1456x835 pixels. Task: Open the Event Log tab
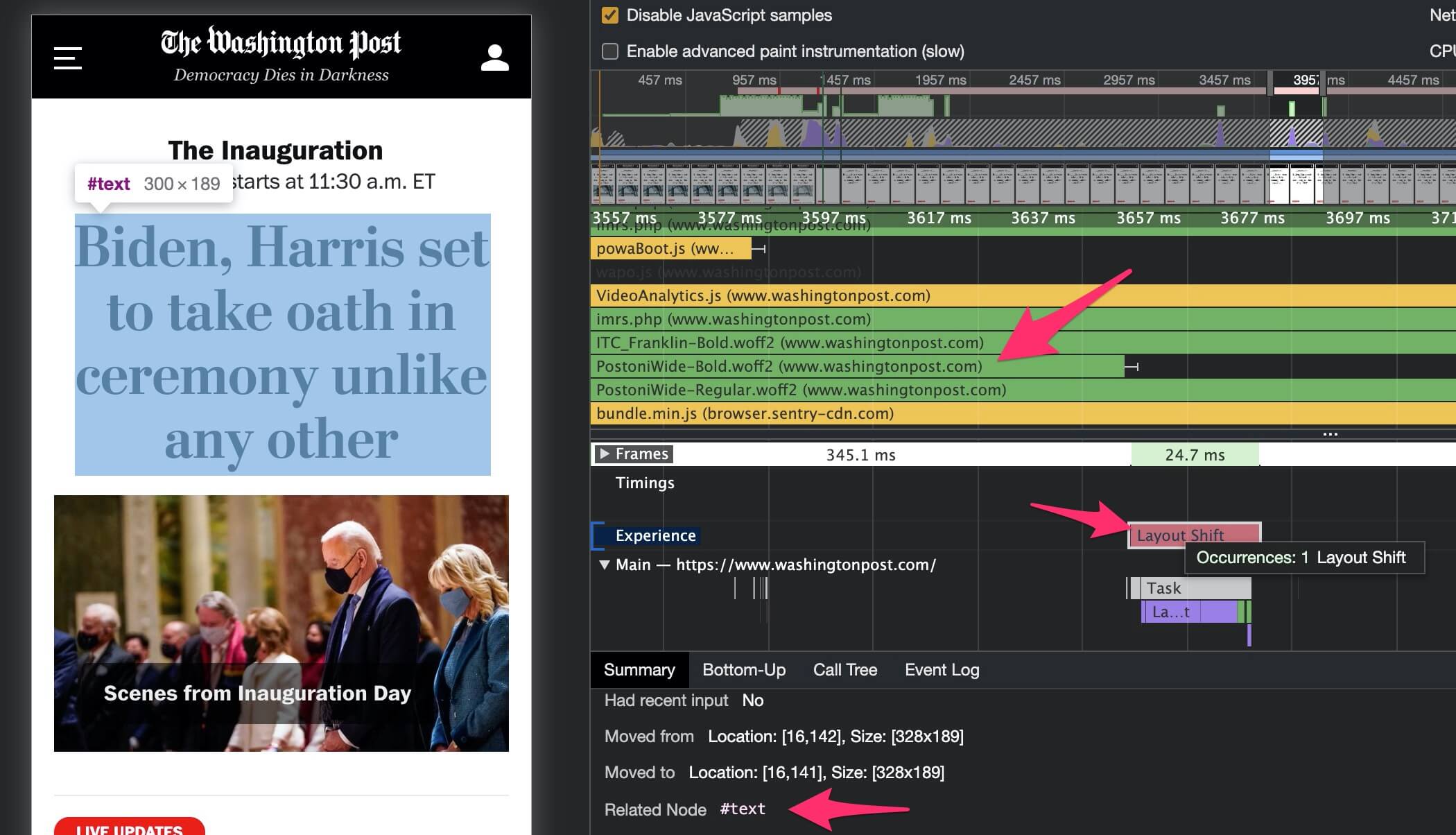[x=942, y=670]
